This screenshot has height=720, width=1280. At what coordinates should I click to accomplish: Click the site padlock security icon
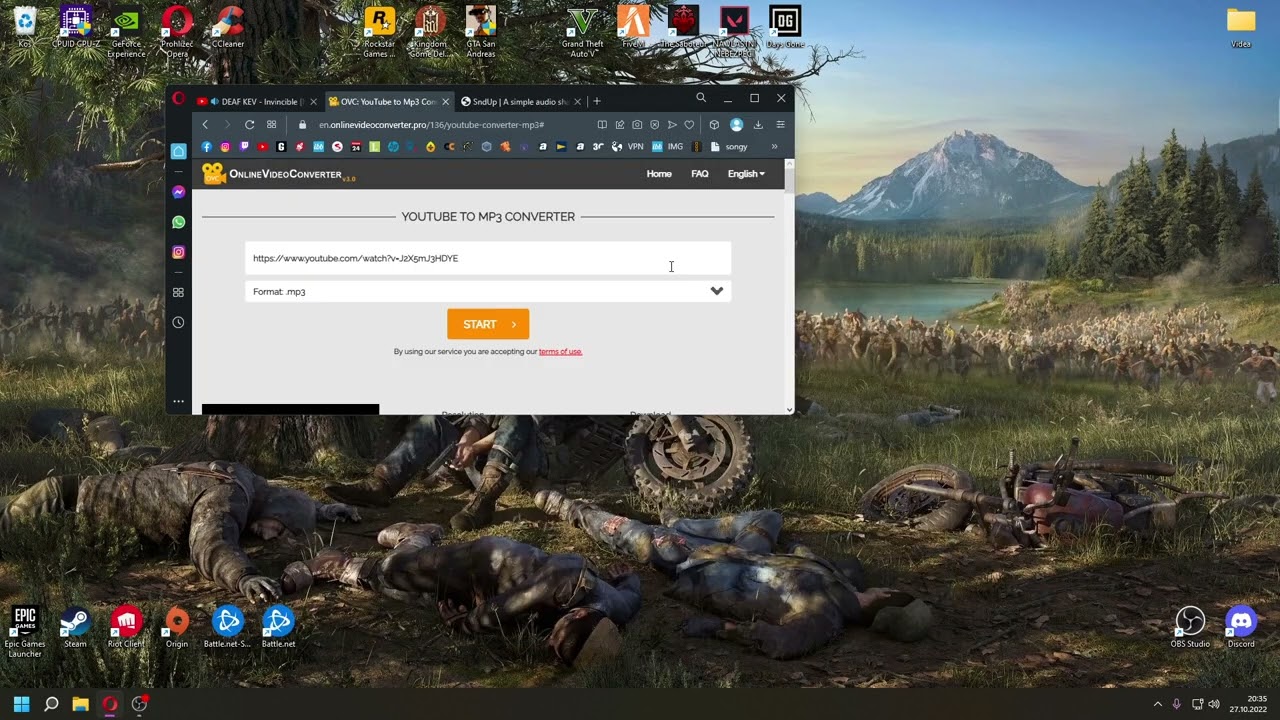point(302,125)
